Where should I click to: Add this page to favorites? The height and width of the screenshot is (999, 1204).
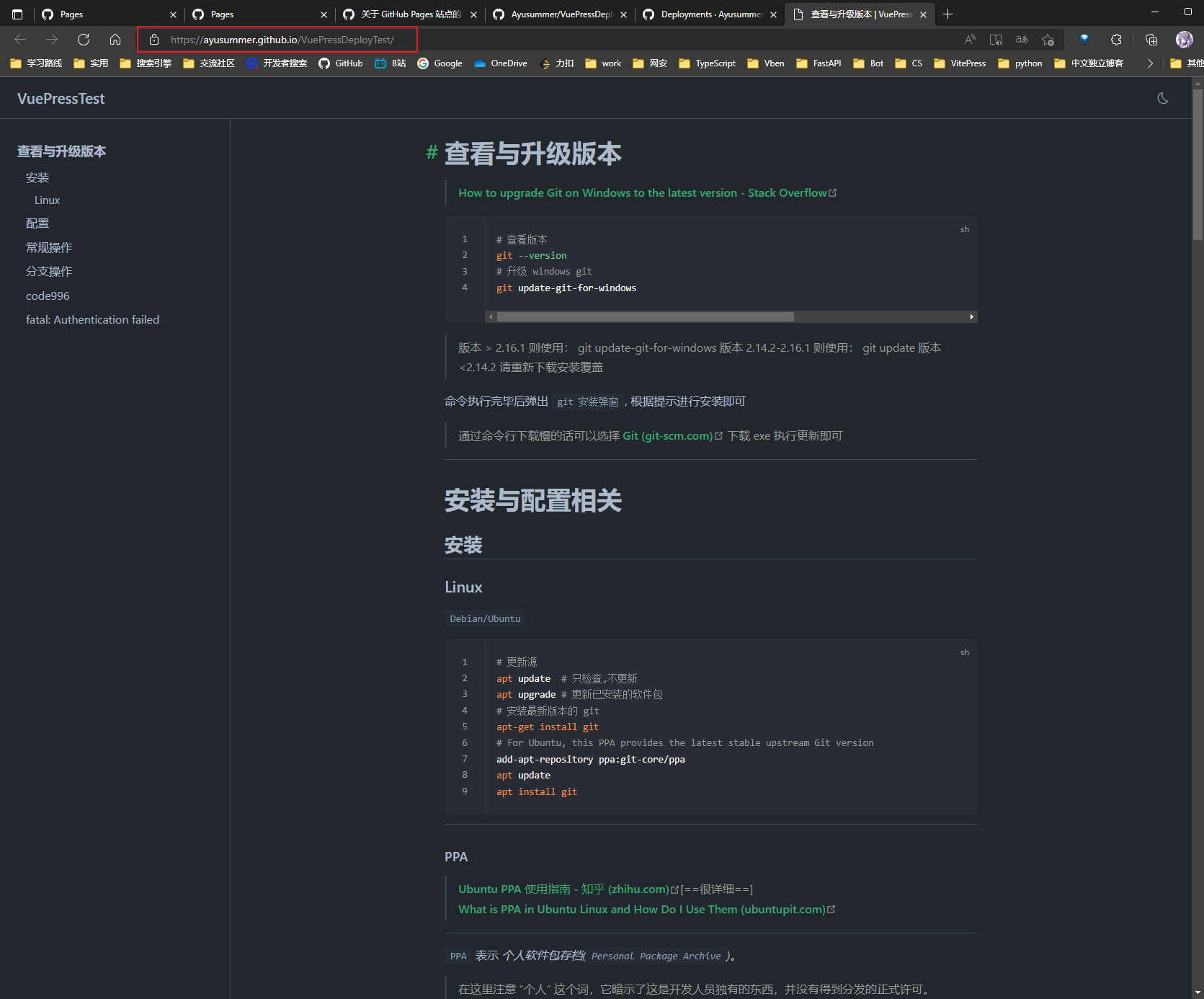[x=1048, y=40]
